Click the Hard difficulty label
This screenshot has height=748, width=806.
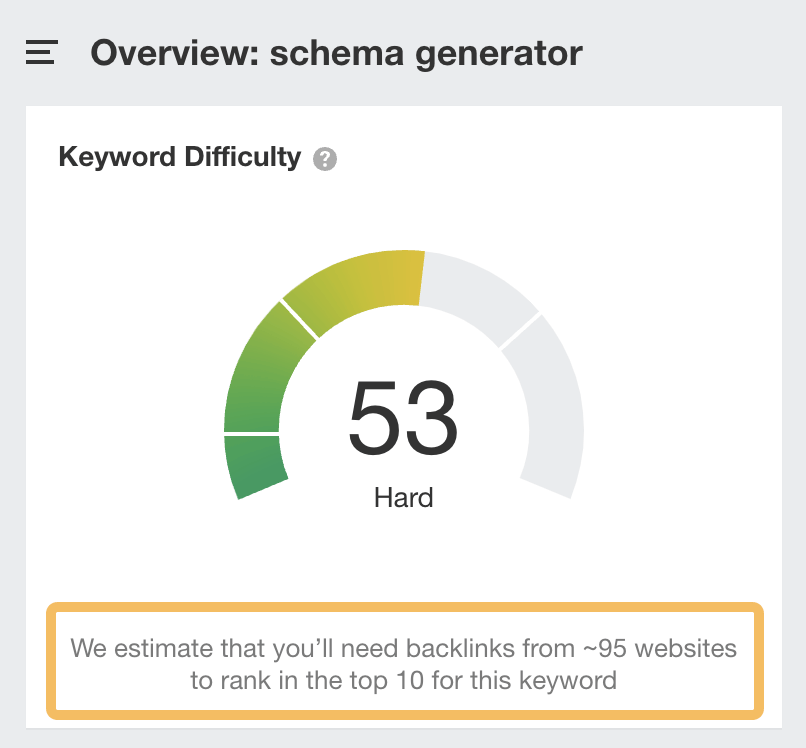[x=403, y=497]
